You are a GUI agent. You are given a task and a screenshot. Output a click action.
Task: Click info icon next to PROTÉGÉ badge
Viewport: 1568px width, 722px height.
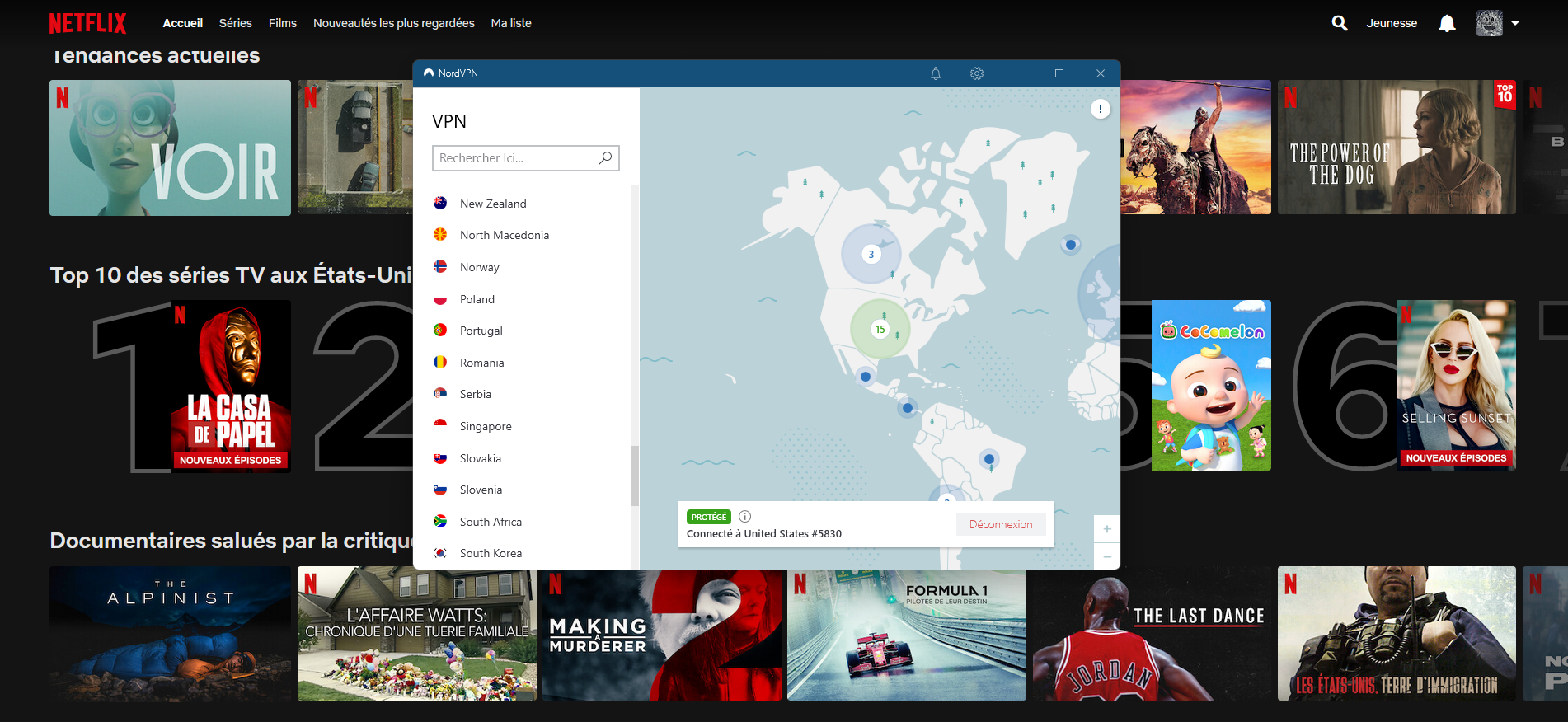[745, 517]
